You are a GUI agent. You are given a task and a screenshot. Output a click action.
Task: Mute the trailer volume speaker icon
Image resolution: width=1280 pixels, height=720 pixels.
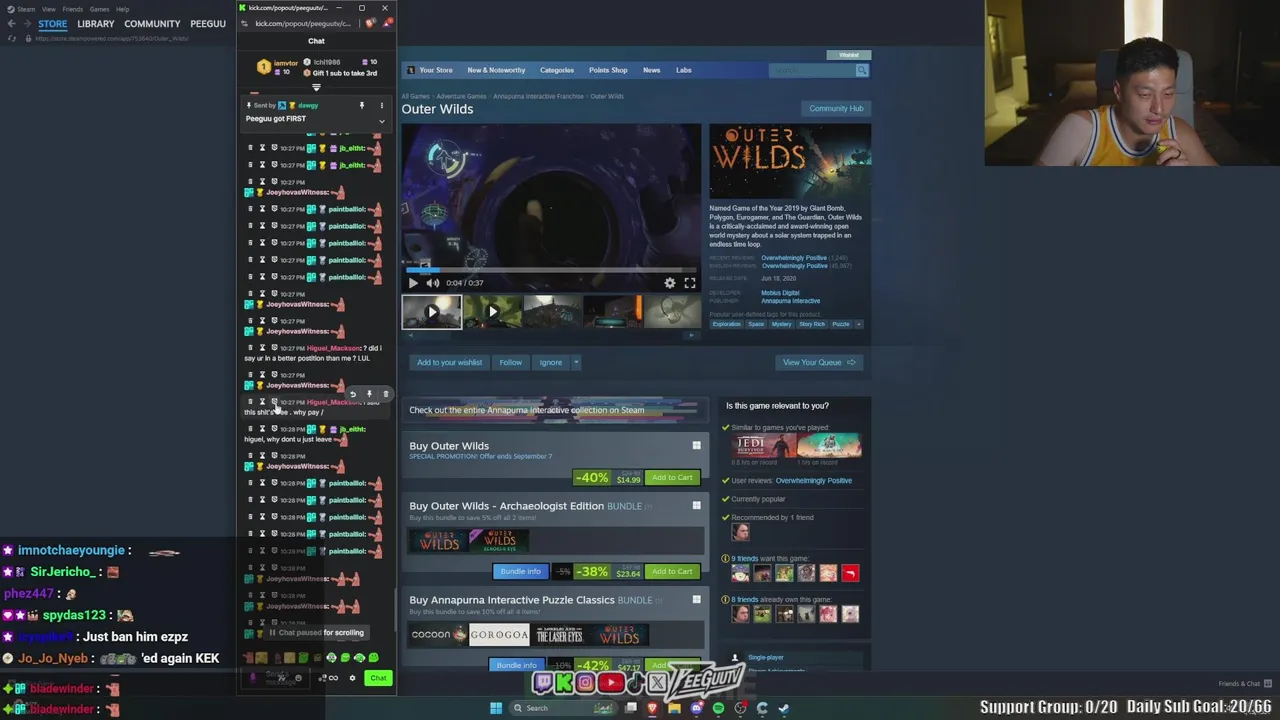point(432,283)
